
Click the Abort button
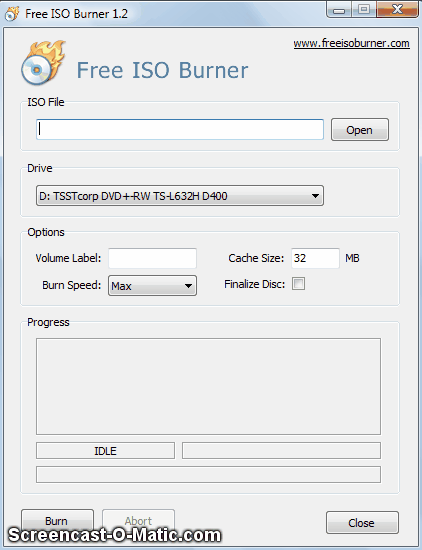coord(138,521)
